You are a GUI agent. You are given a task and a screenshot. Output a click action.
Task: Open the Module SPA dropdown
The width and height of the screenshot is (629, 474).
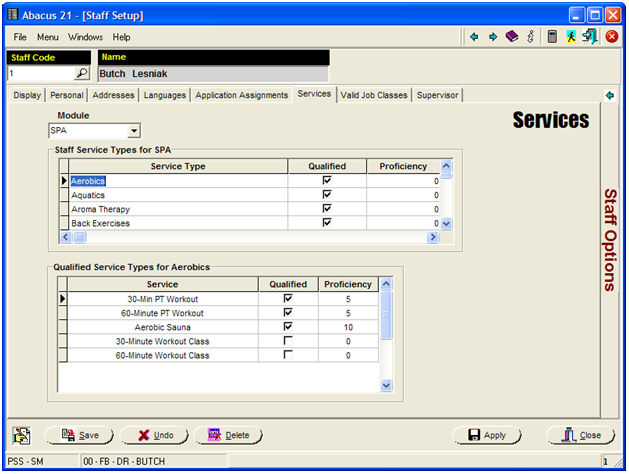pyautogui.click(x=133, y=131)
